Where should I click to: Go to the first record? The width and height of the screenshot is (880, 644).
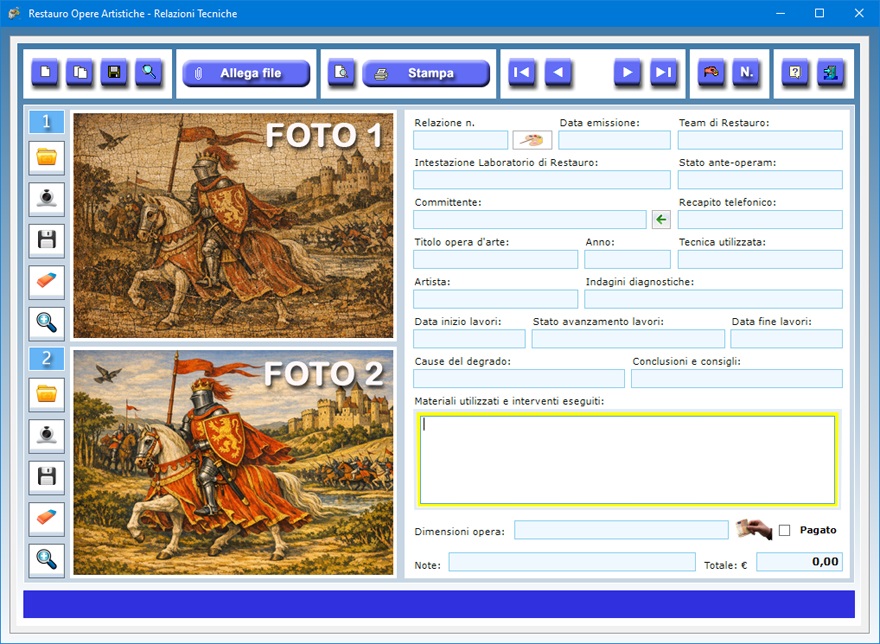pyautogui.click(x=521, y=72)
